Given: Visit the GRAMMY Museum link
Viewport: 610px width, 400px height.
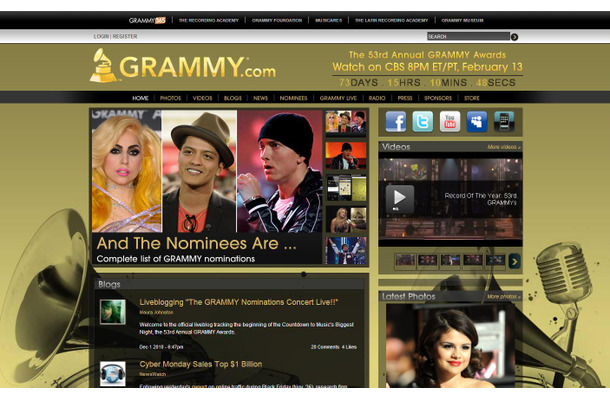Looking at the screenshot, I should [462, 20].
